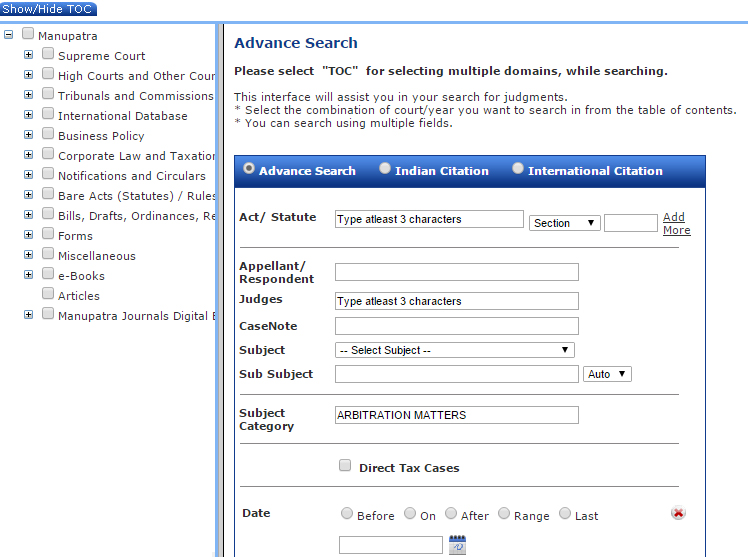Click the Sub Subject text field
Viewport: 748px width, 557px height.
(457, 374)
